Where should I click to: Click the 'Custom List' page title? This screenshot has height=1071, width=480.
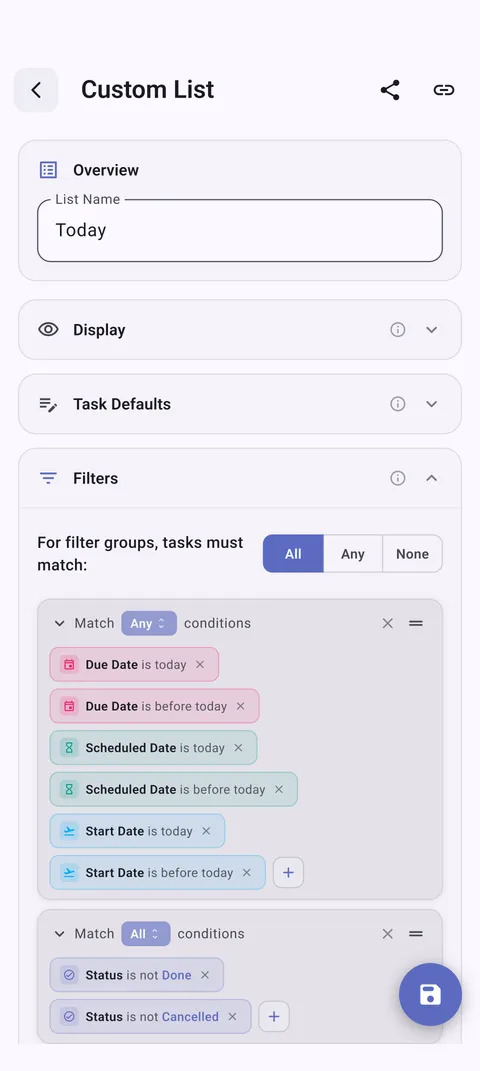[x=147, y=89]
